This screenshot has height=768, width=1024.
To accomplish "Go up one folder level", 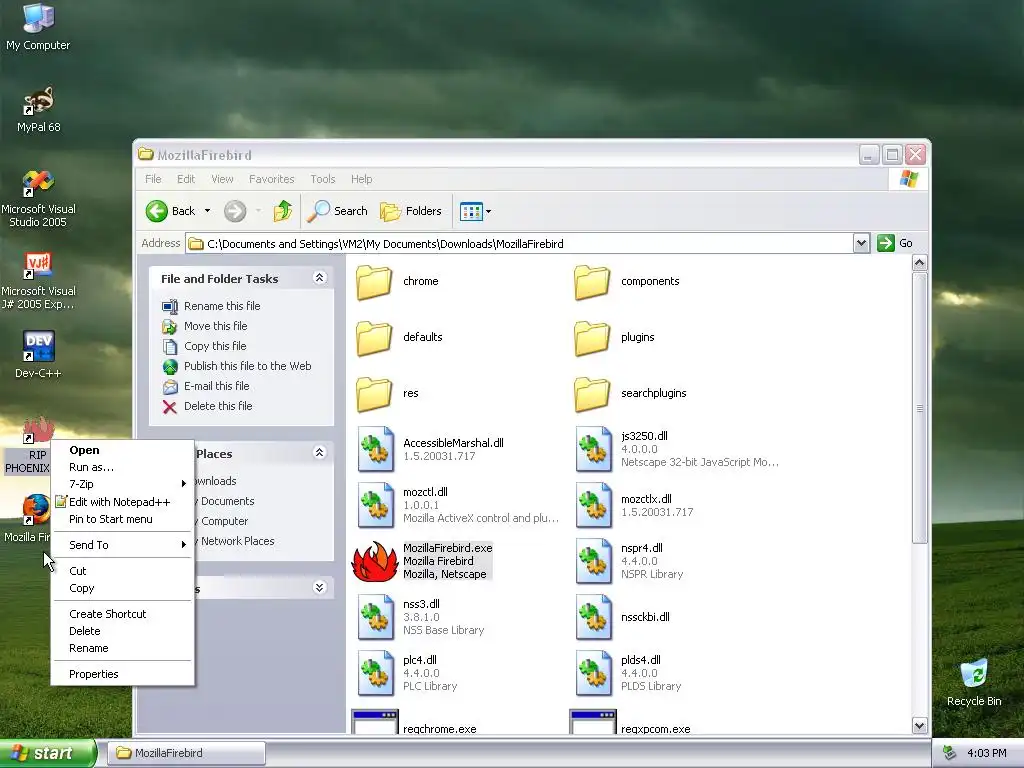I will click(x=282, y=211).
